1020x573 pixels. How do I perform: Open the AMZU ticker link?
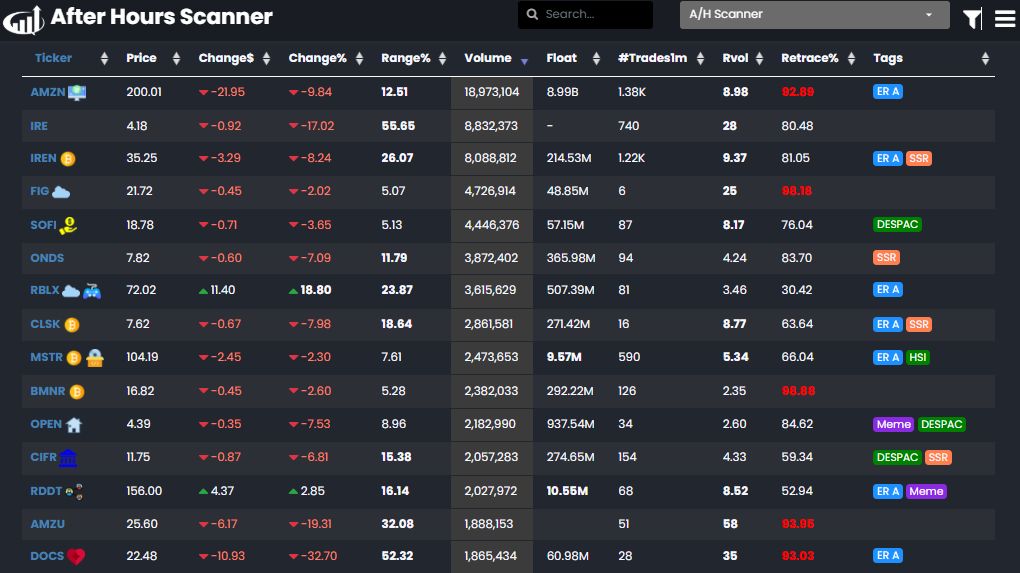tap(47, 524)
